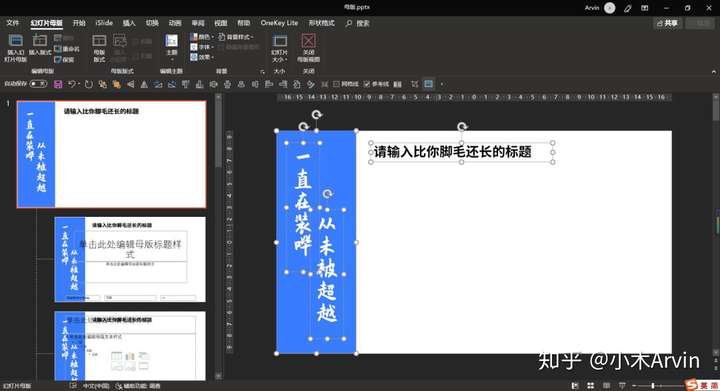Toggle Gridlines (网格线) checkbox
This screenshot has width=720, height=391.
(346, 84)
